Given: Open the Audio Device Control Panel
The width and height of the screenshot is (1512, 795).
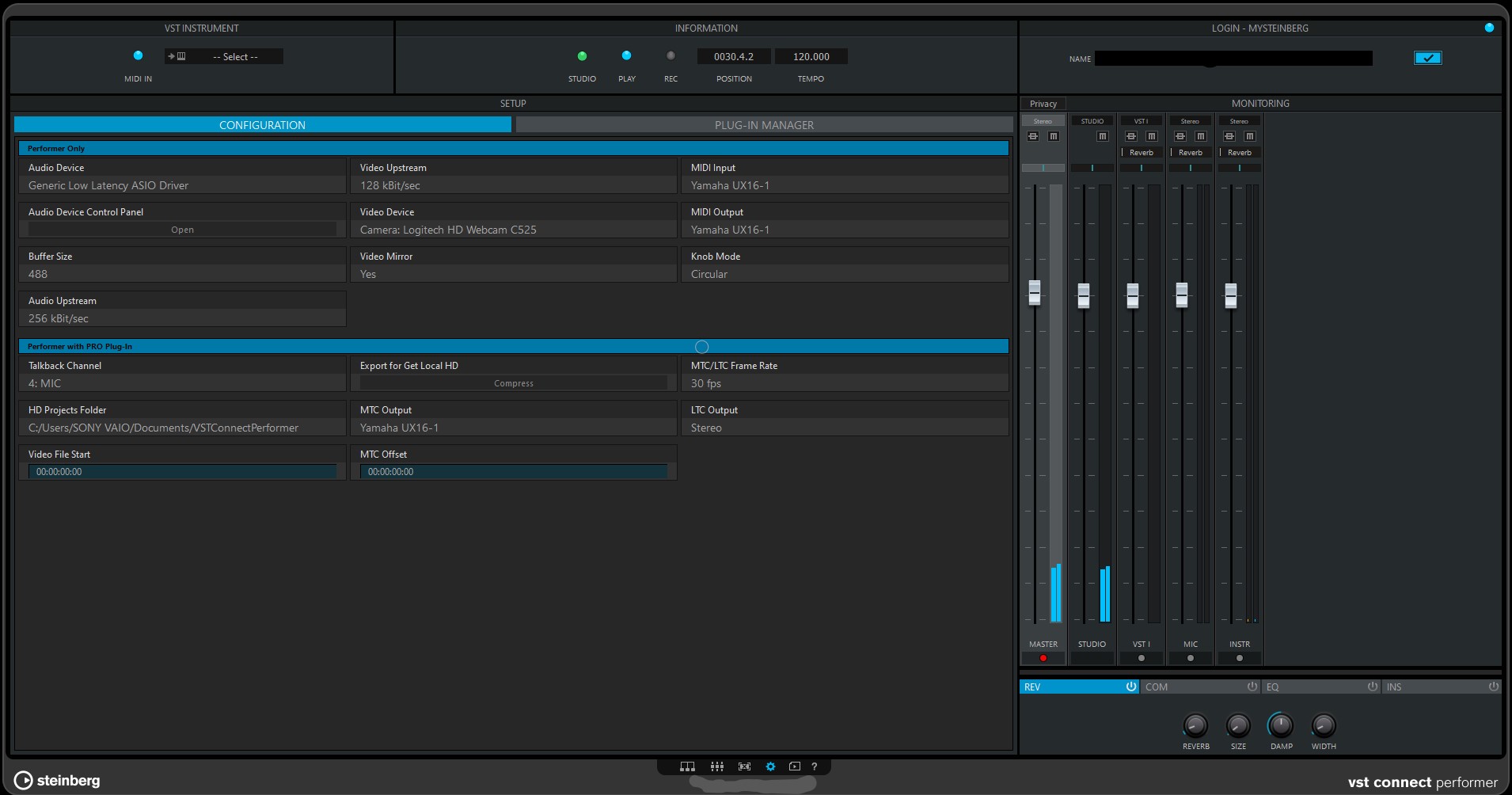Looking at the screenshot, I should click(182, 230).
